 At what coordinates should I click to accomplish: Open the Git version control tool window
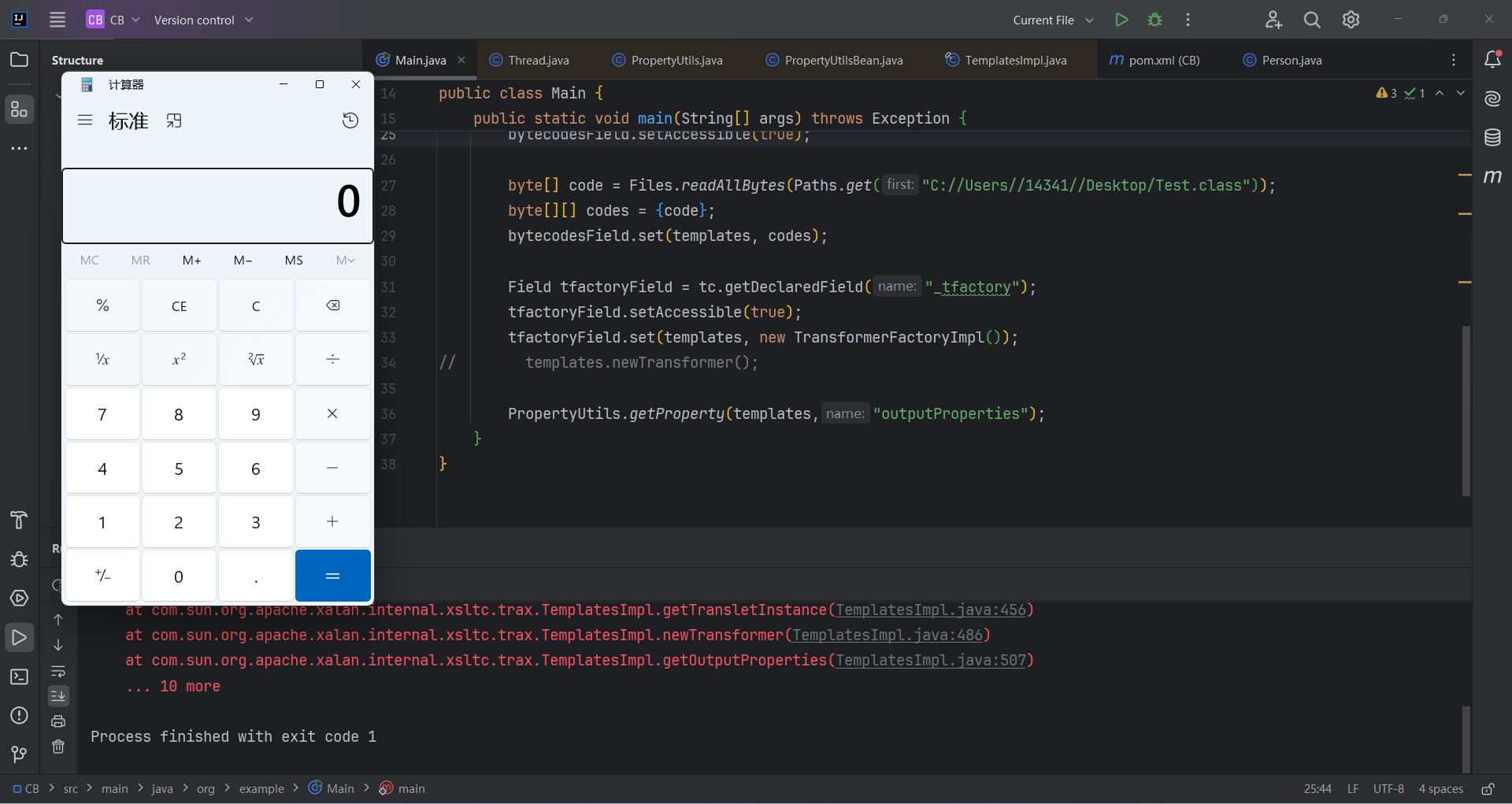click(19, 754)
